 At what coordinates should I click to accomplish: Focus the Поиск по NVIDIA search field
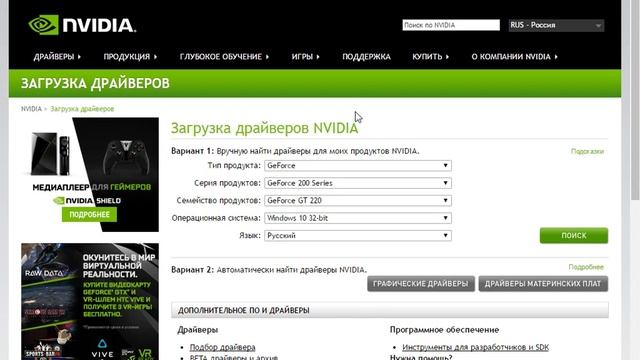tap(451, 25)
